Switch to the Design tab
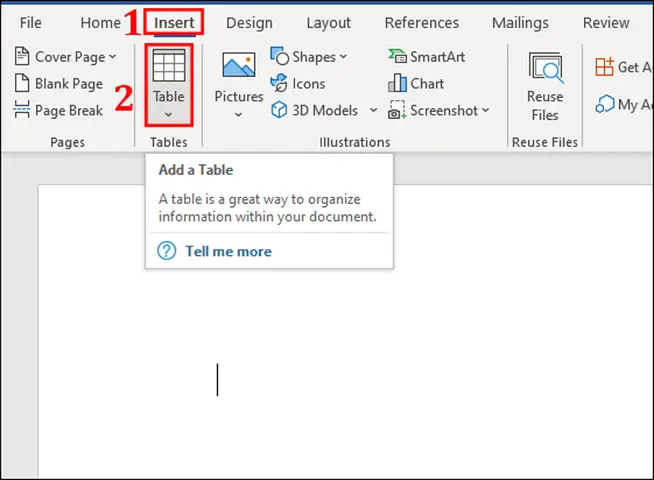 (x=249, y=22)
